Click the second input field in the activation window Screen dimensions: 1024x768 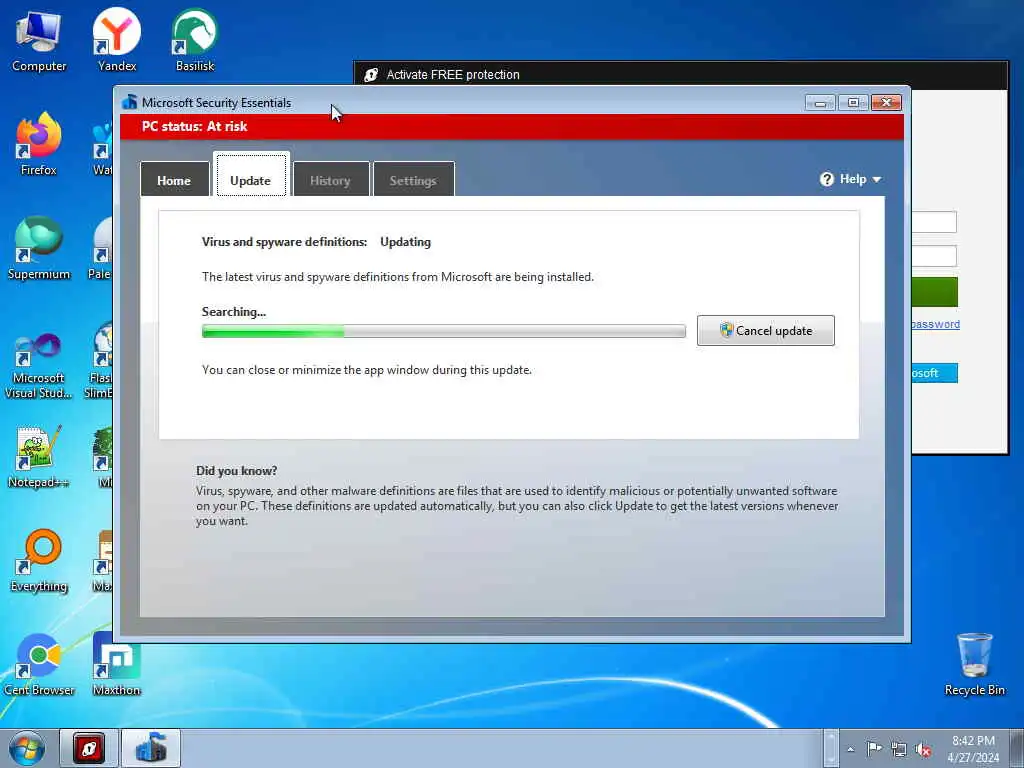[x=935, y=255]
